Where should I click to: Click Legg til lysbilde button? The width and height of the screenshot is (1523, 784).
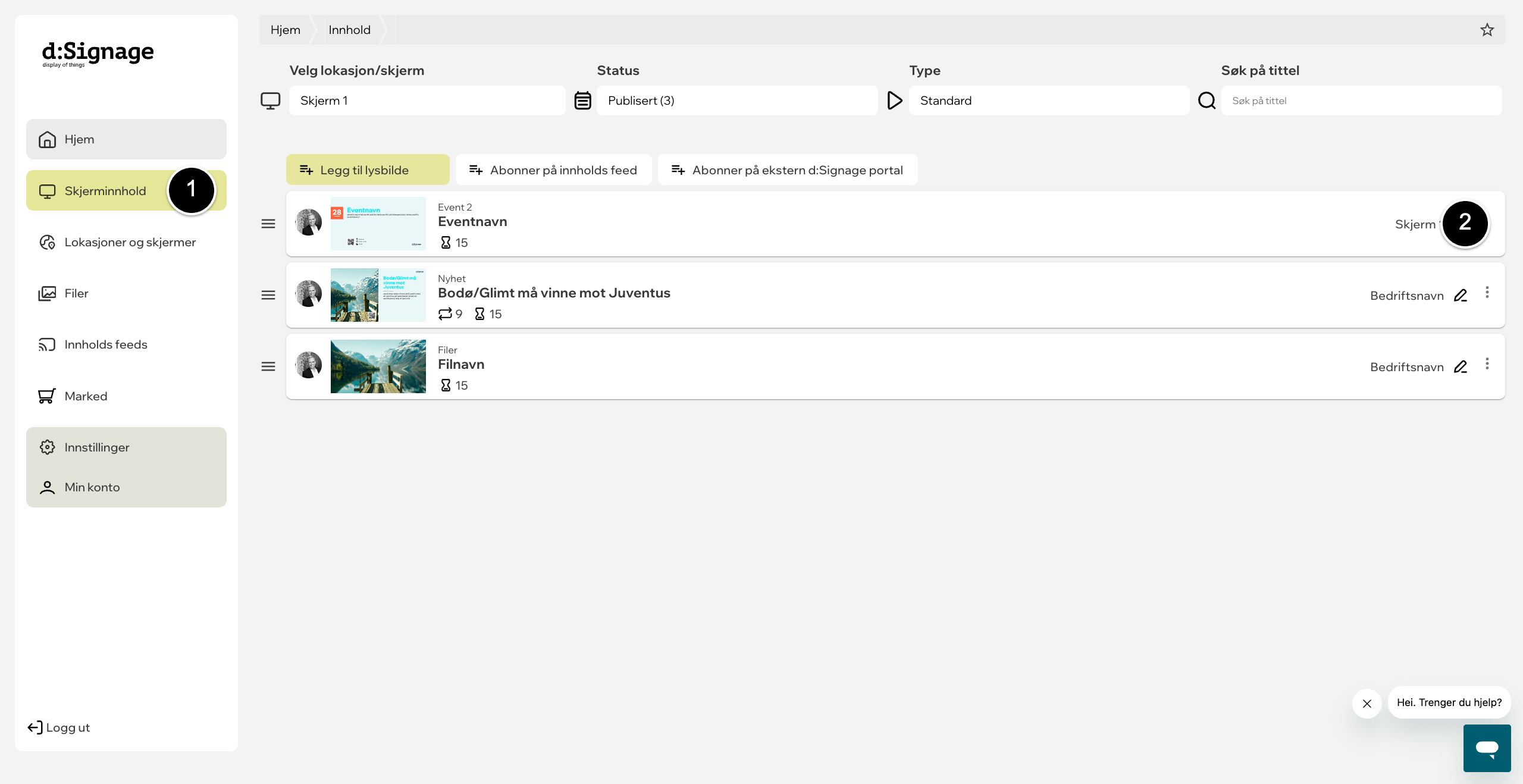(x=368, y=170)
